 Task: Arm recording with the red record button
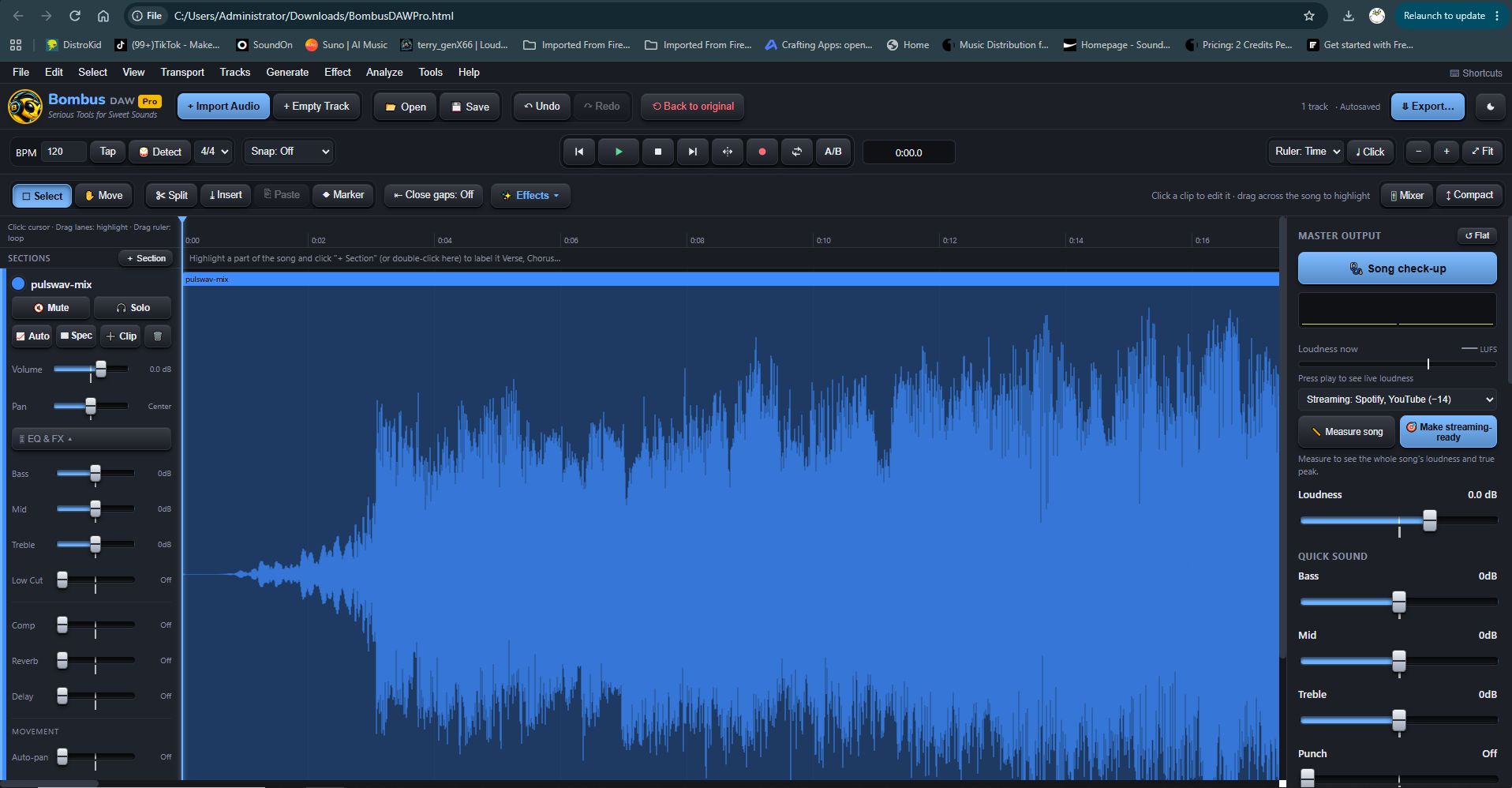click(x=762, y=152)
